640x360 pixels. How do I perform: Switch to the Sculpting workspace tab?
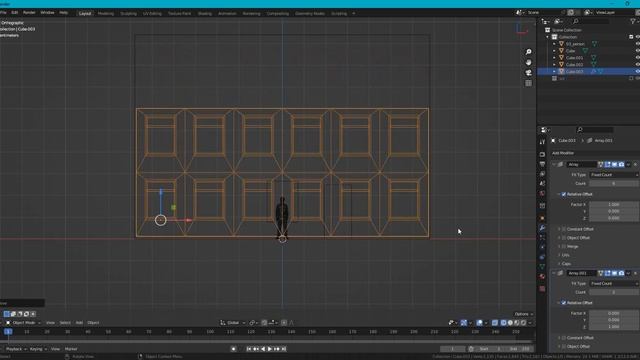coord(128,13)
